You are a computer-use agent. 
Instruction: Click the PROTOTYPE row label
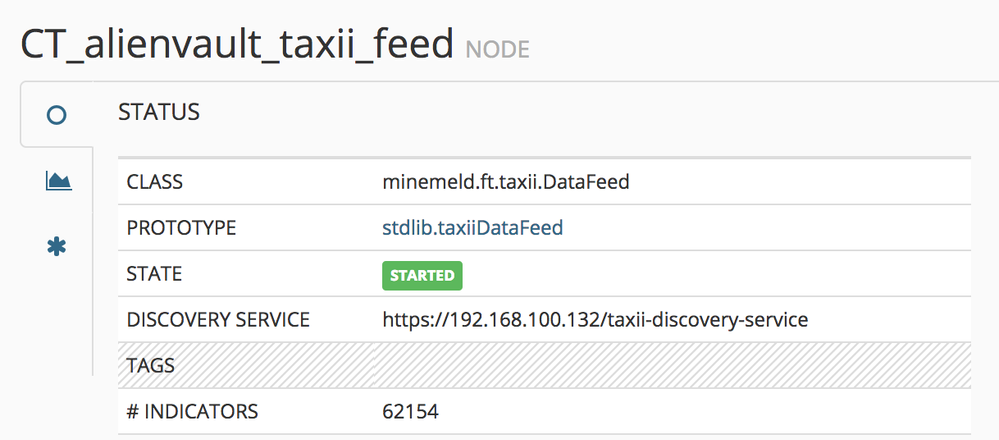(181, 228)
